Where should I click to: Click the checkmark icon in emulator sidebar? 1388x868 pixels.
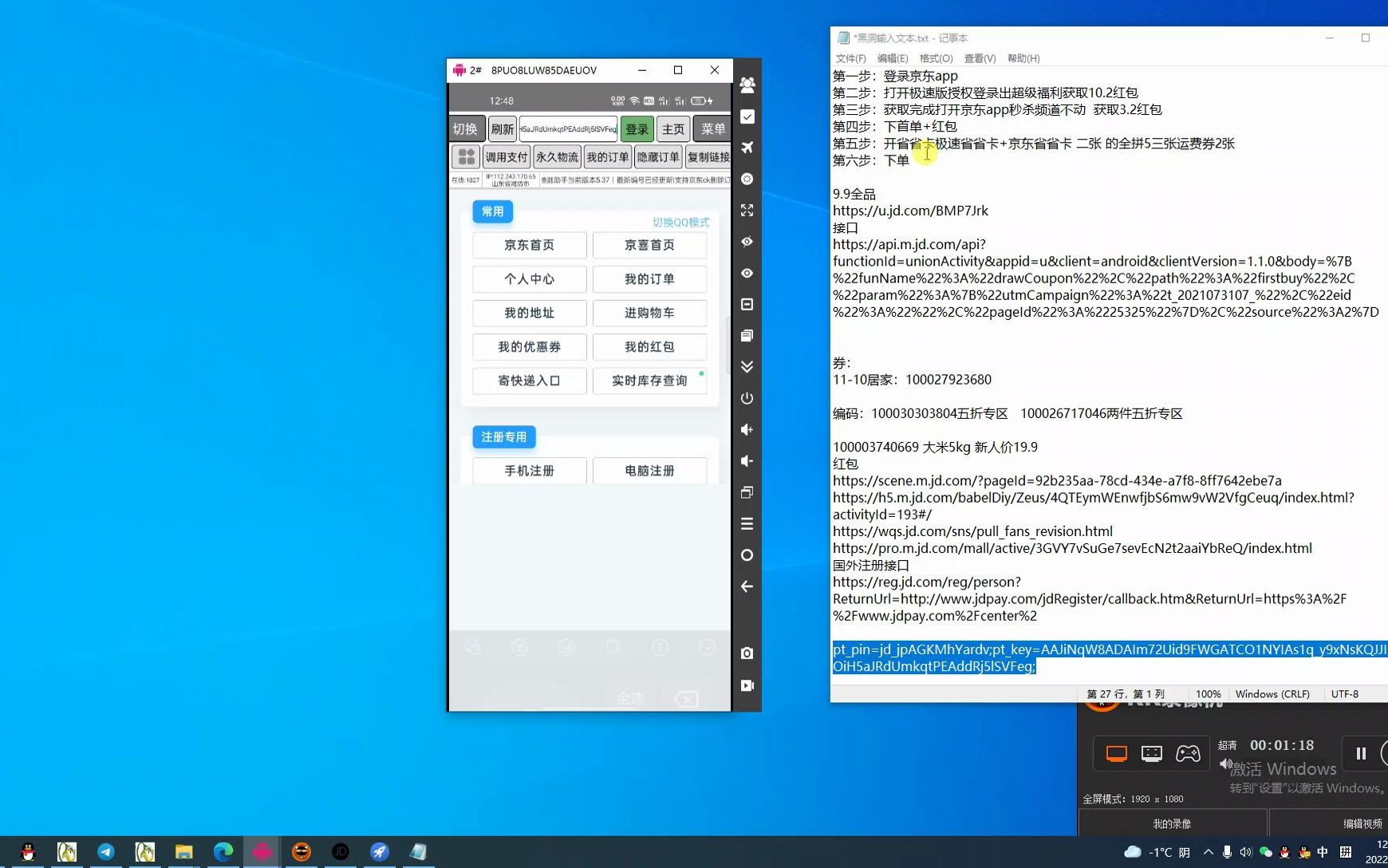(747, 116)
